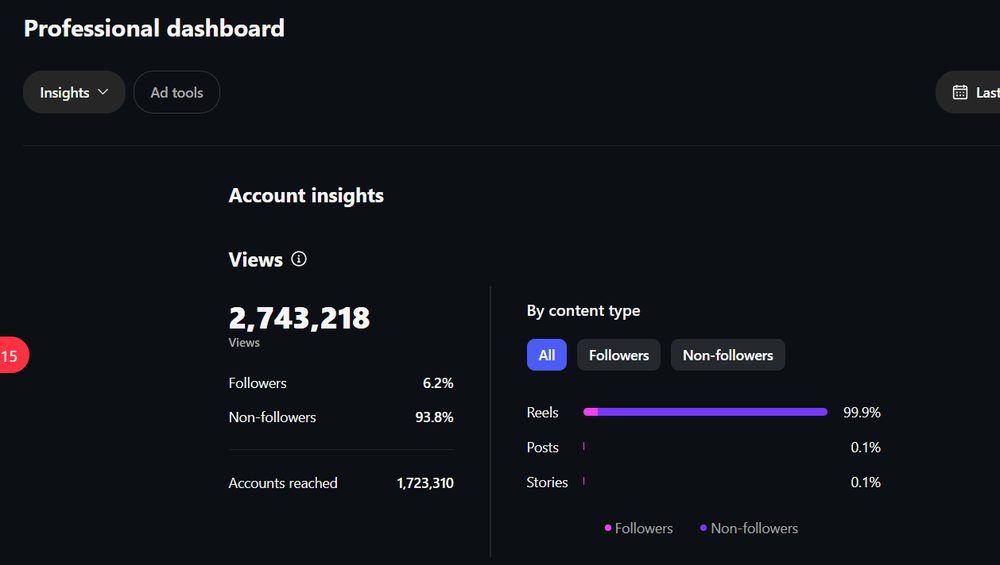Click the 2,743,218 views total

coord(299,318)
